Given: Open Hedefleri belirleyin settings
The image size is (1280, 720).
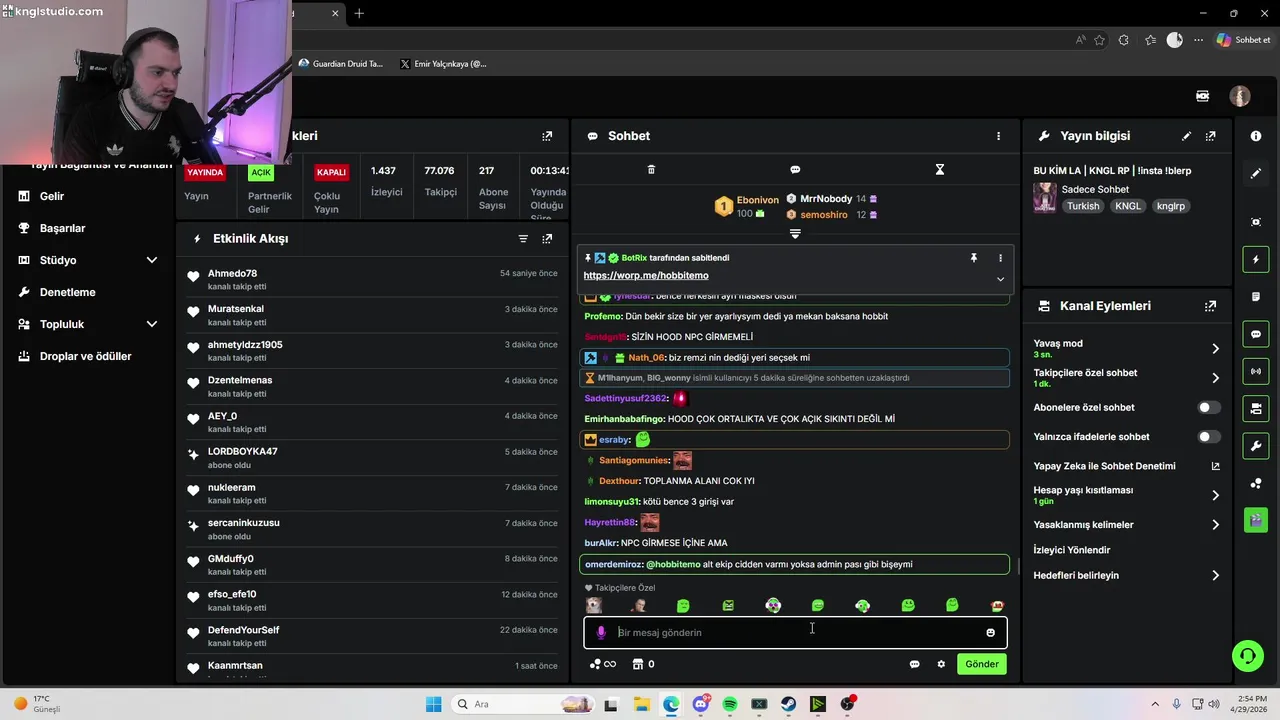Looking at the screenshot, I should 1127,576.
